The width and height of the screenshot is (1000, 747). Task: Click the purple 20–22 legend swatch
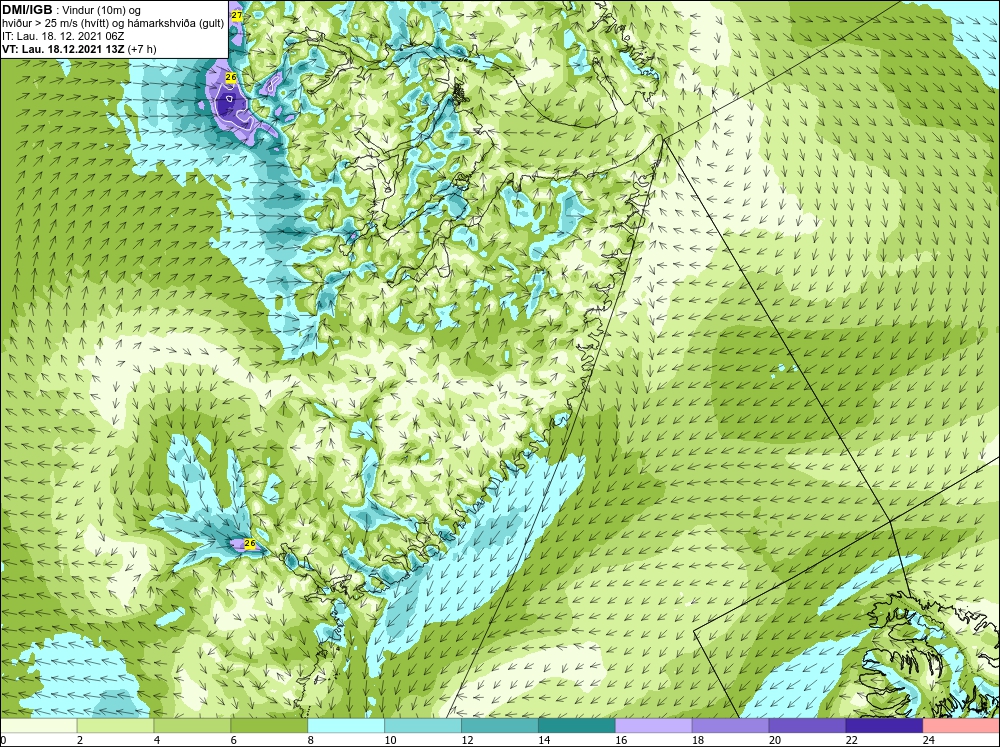pos(807,726)
